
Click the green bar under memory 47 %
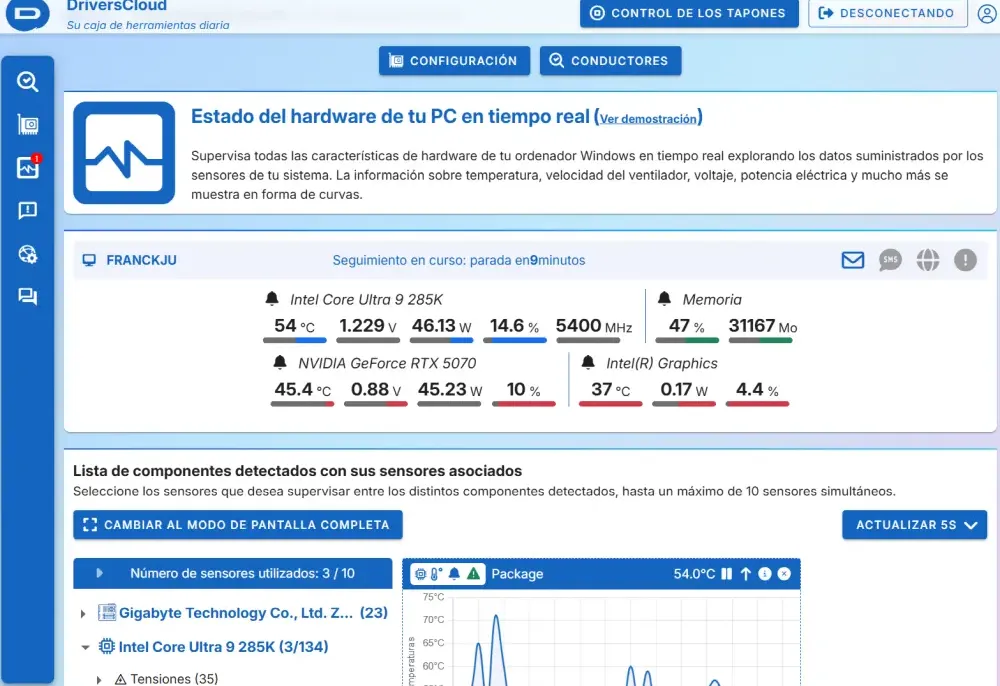687,340
